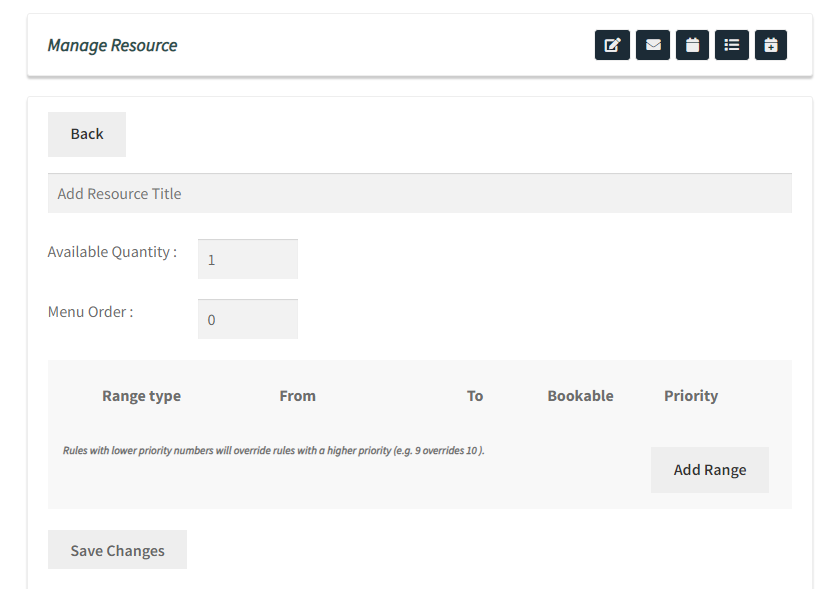
Task: Click the priority rules note text
Action: [274, 450]
